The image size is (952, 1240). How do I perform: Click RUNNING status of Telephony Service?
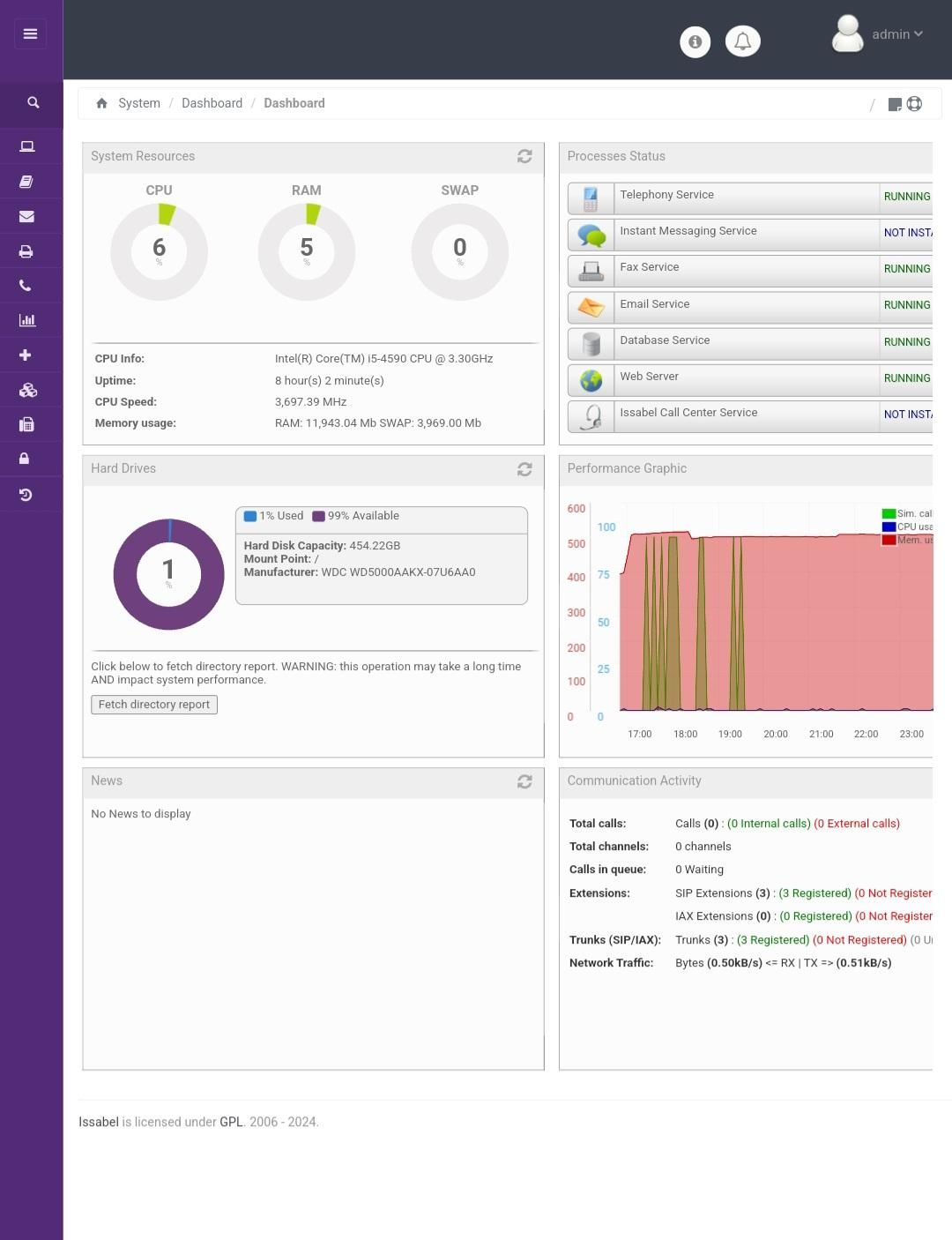907,197
